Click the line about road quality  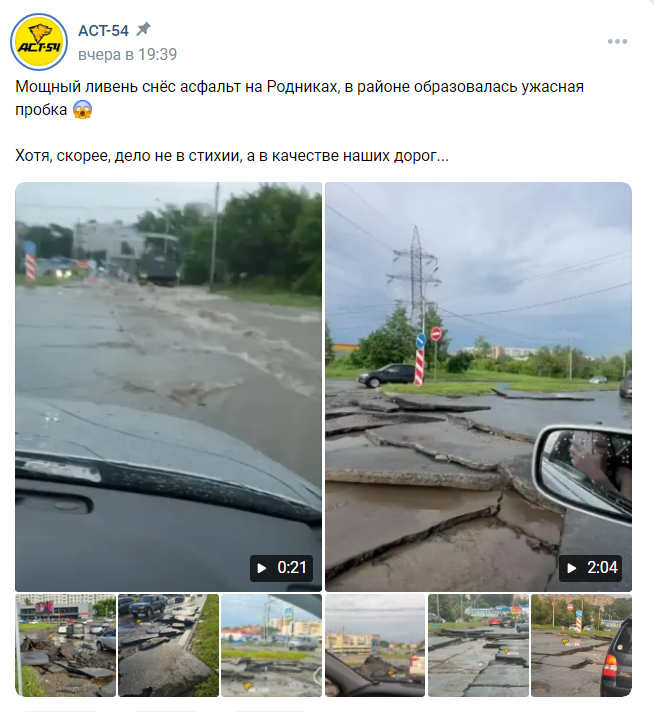coord(232,156)
